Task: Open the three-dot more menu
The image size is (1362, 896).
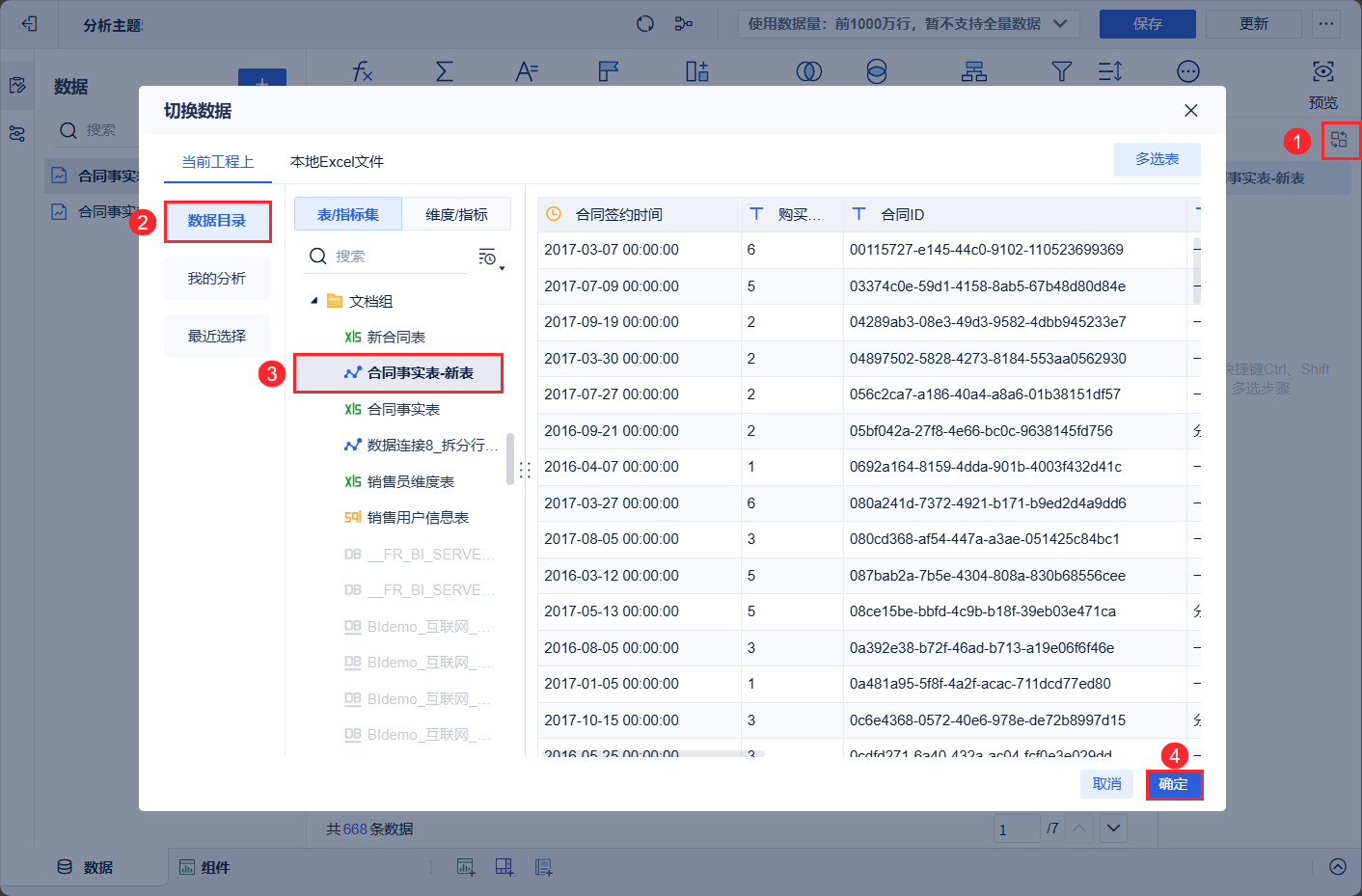Action: coord(1326,24)
